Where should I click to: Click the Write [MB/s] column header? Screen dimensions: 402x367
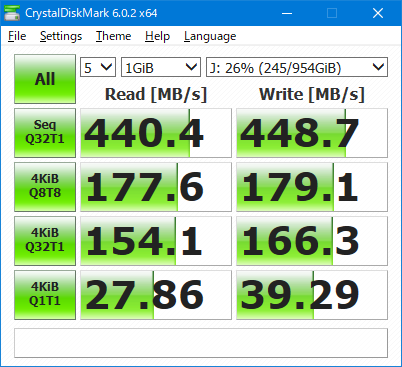click(x=312, y=94)
